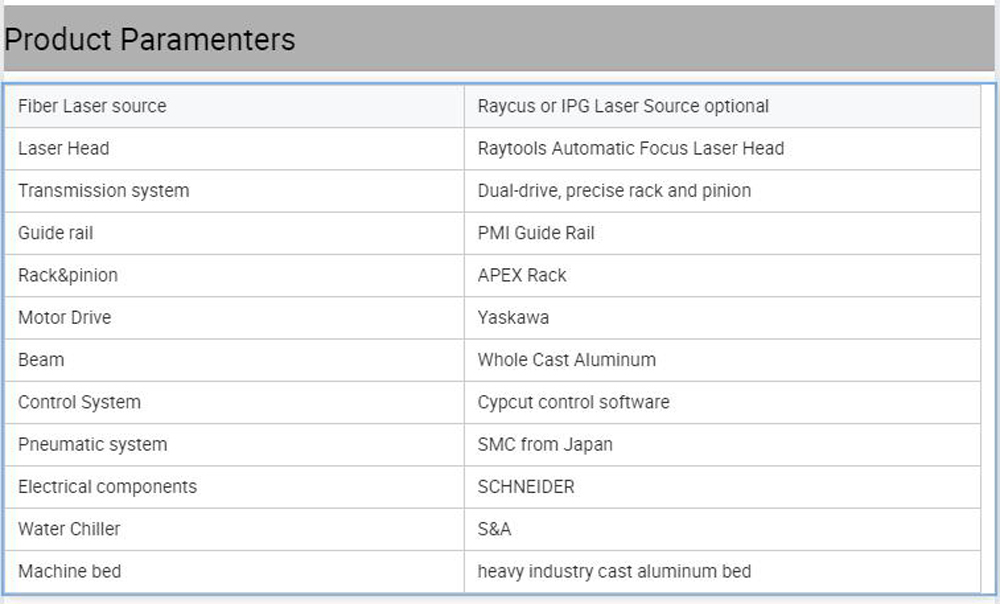Select the 'Guide rail' label cell
This screenshot has width=1000, height=604.
point(234,233)
